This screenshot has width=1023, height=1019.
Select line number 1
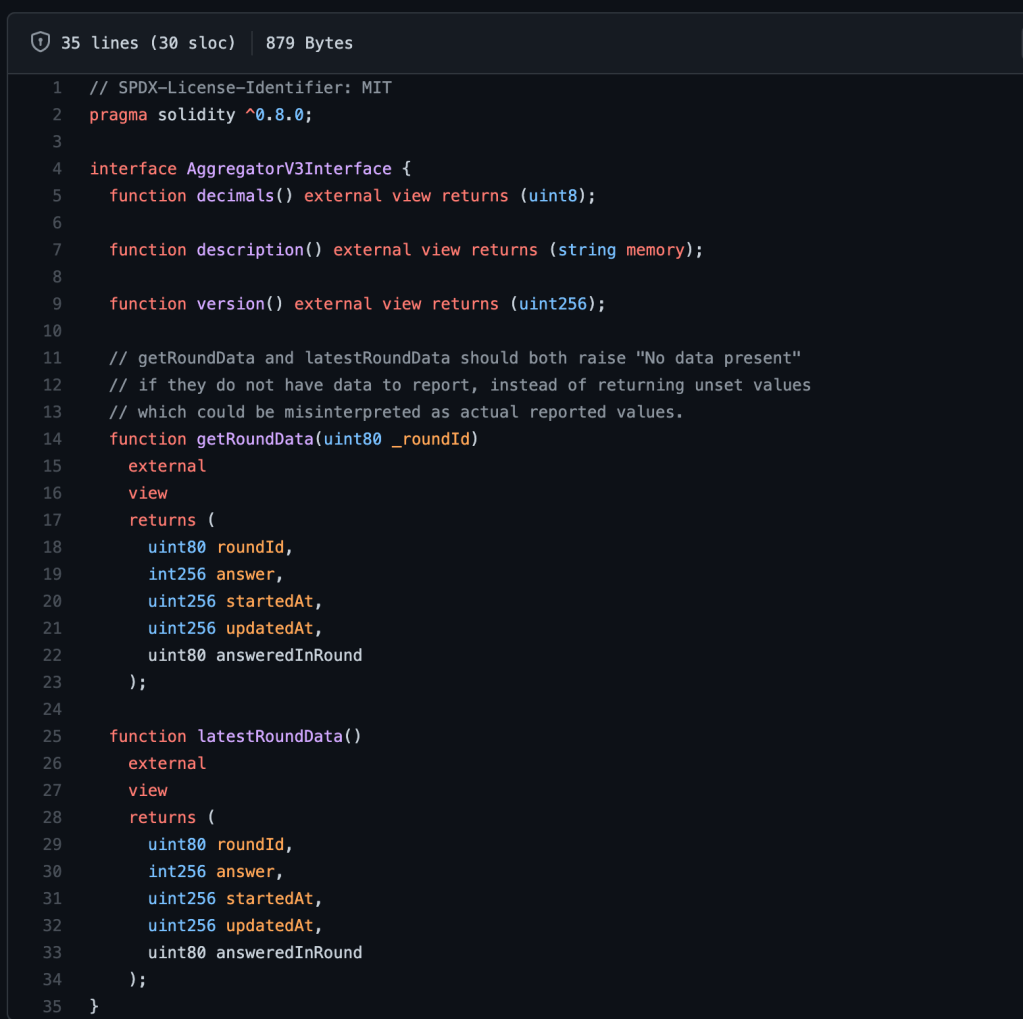(x=56, y=88)
